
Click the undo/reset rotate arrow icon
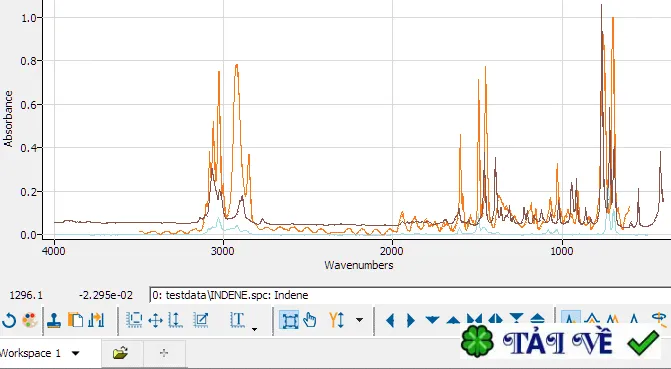8,320
